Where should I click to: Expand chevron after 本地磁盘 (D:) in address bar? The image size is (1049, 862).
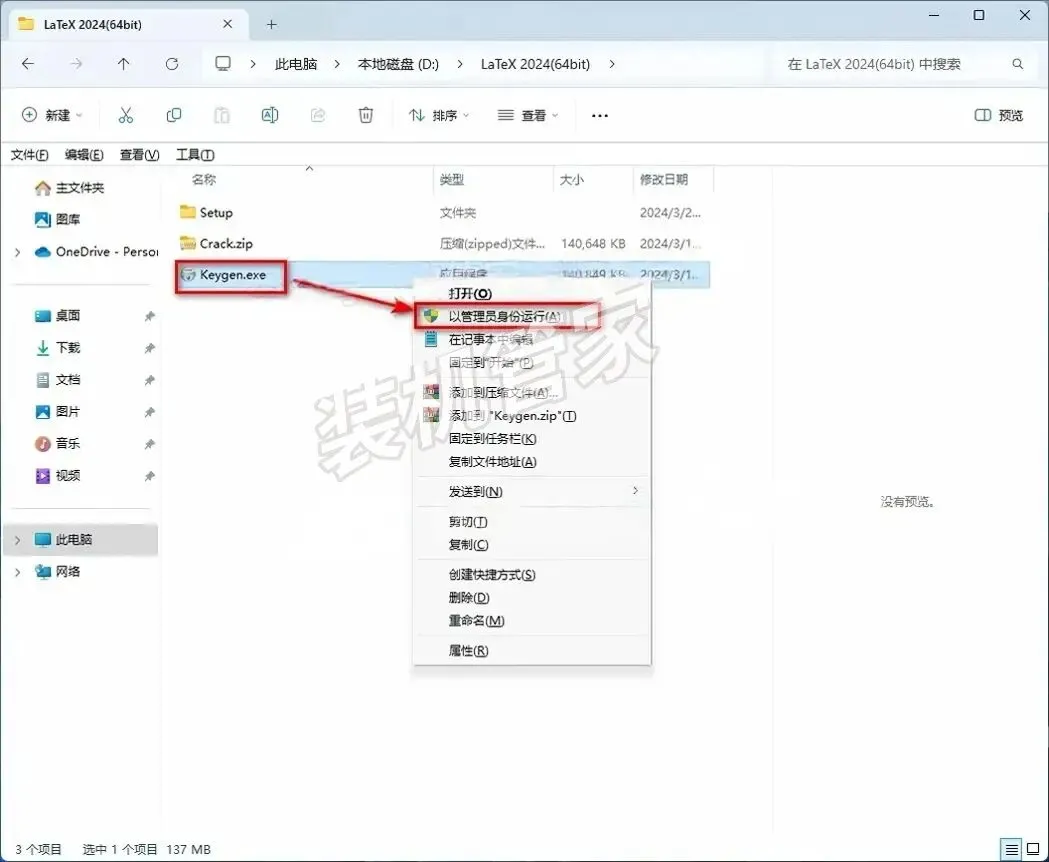click(460, 64)
